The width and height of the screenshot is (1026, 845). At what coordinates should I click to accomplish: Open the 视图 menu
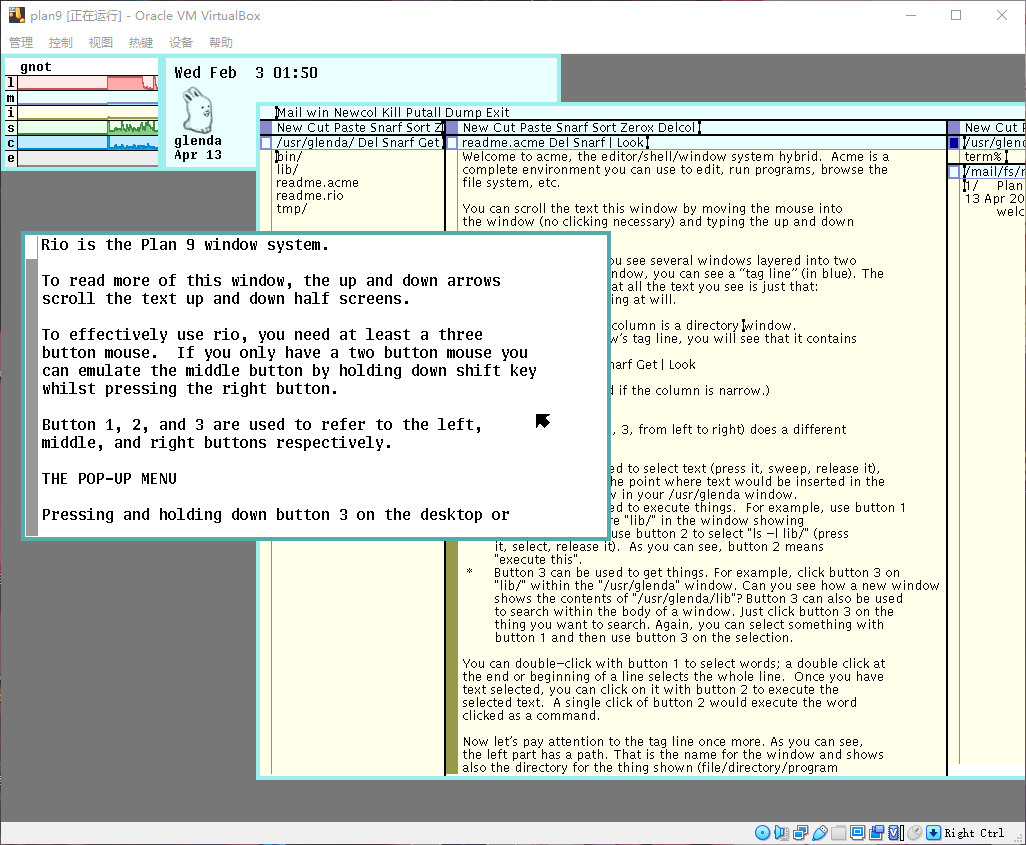tap(101, 43)
